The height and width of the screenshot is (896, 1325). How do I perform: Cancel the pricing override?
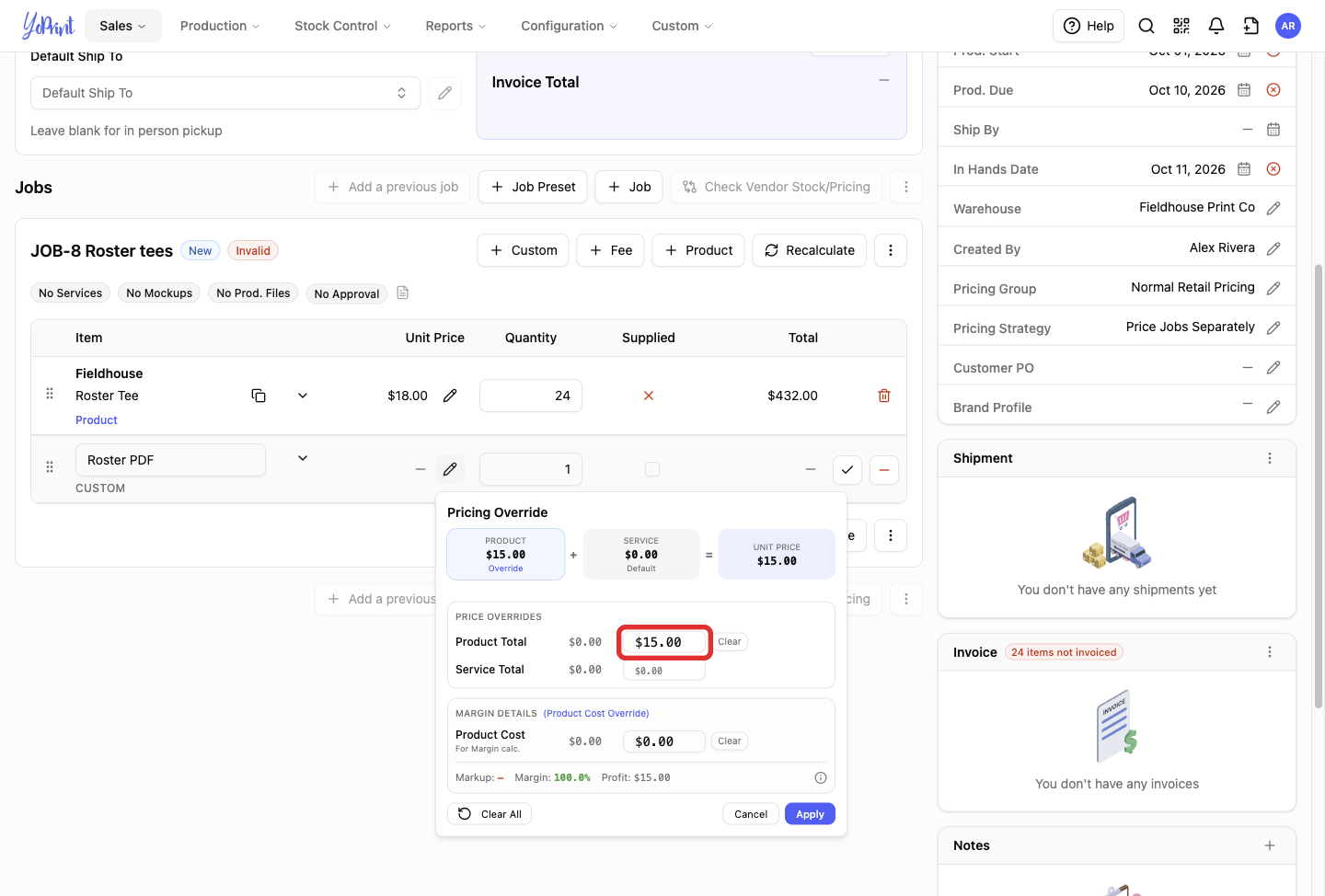coord(751,814)
